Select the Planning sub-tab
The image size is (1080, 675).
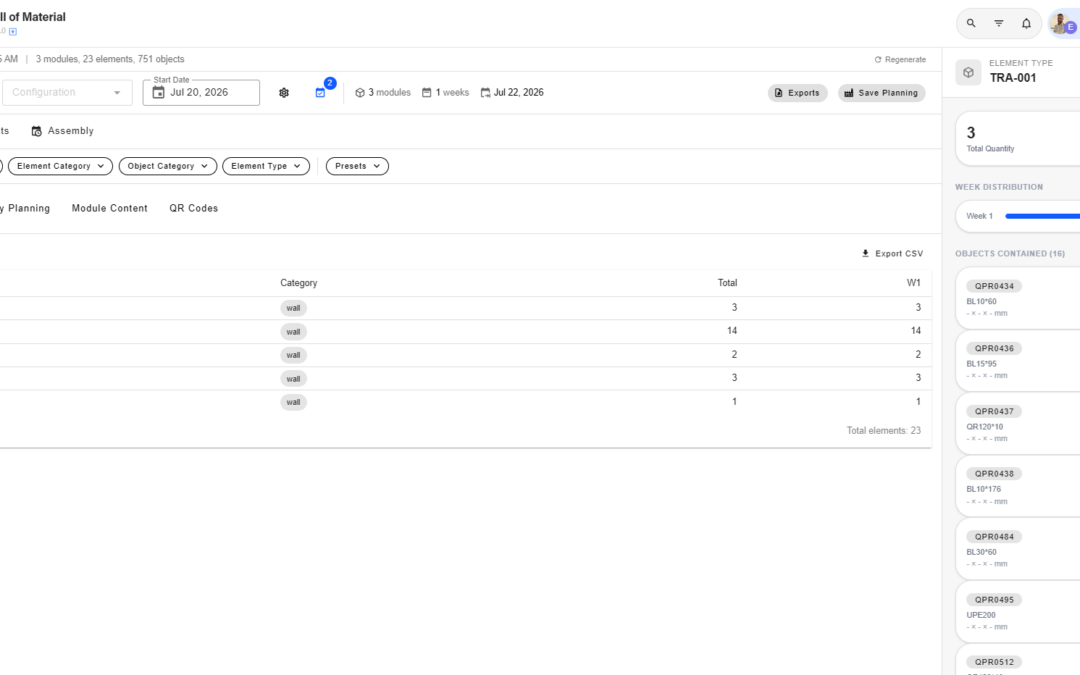[x=25, y=208]
